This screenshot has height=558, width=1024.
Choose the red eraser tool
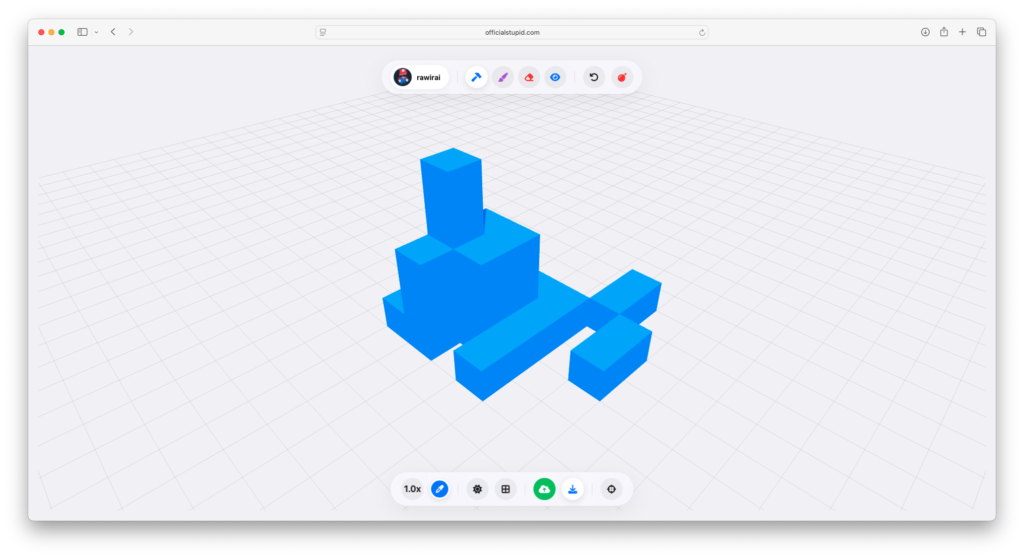click(529, 77)
